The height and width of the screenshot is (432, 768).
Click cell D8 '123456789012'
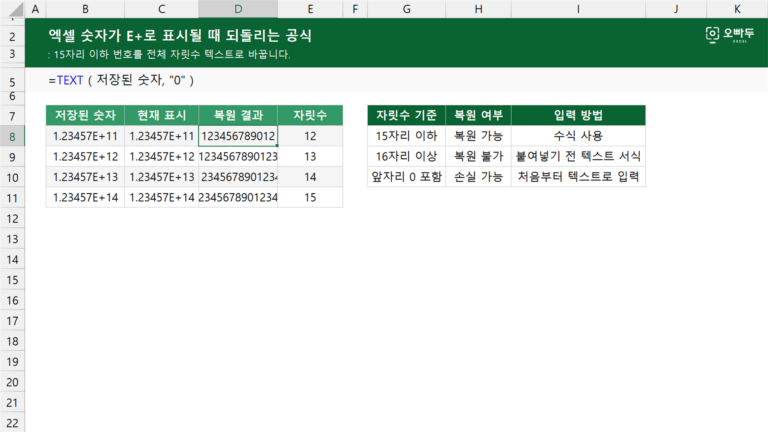(238, 136)
